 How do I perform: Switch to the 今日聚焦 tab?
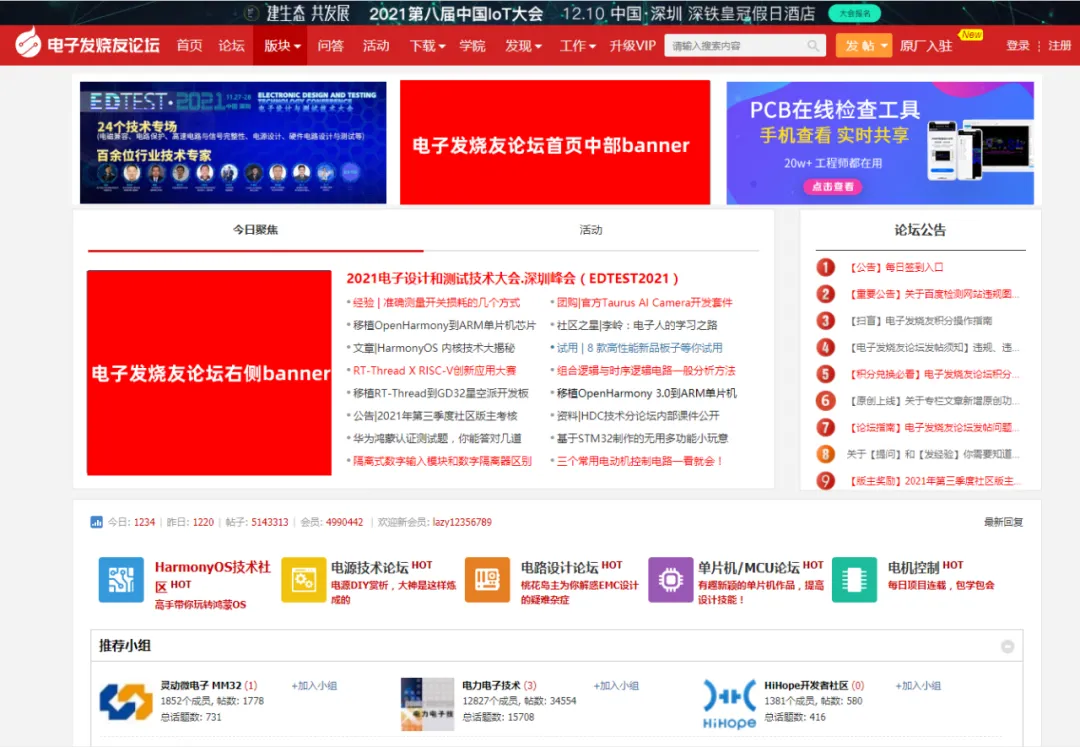(x=256, y=230)
